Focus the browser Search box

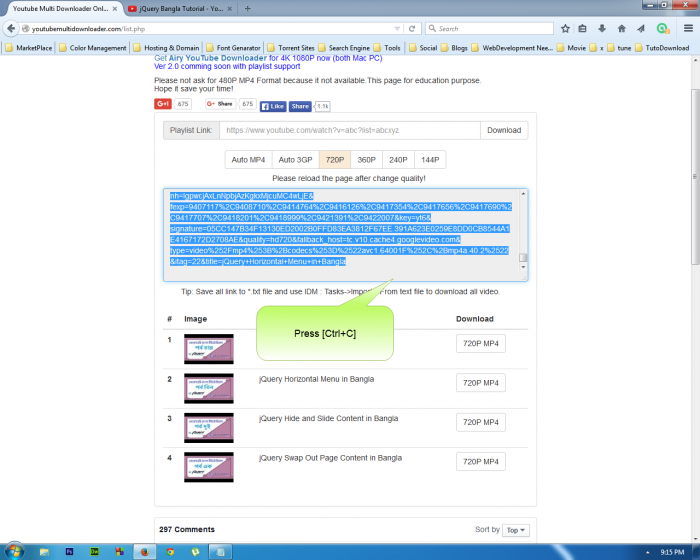click(489, 29)
